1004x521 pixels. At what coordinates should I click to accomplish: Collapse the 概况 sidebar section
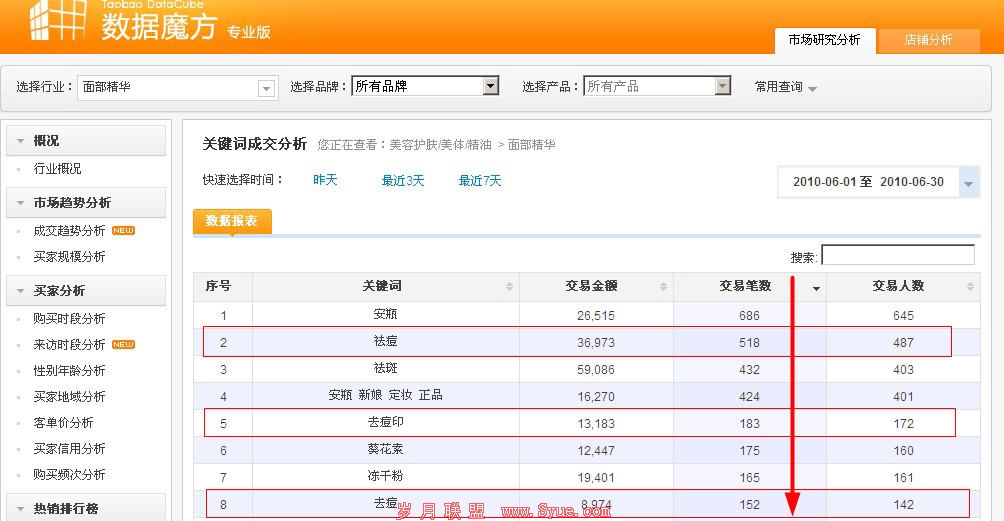pyautogui.click(x=20, y=141)
